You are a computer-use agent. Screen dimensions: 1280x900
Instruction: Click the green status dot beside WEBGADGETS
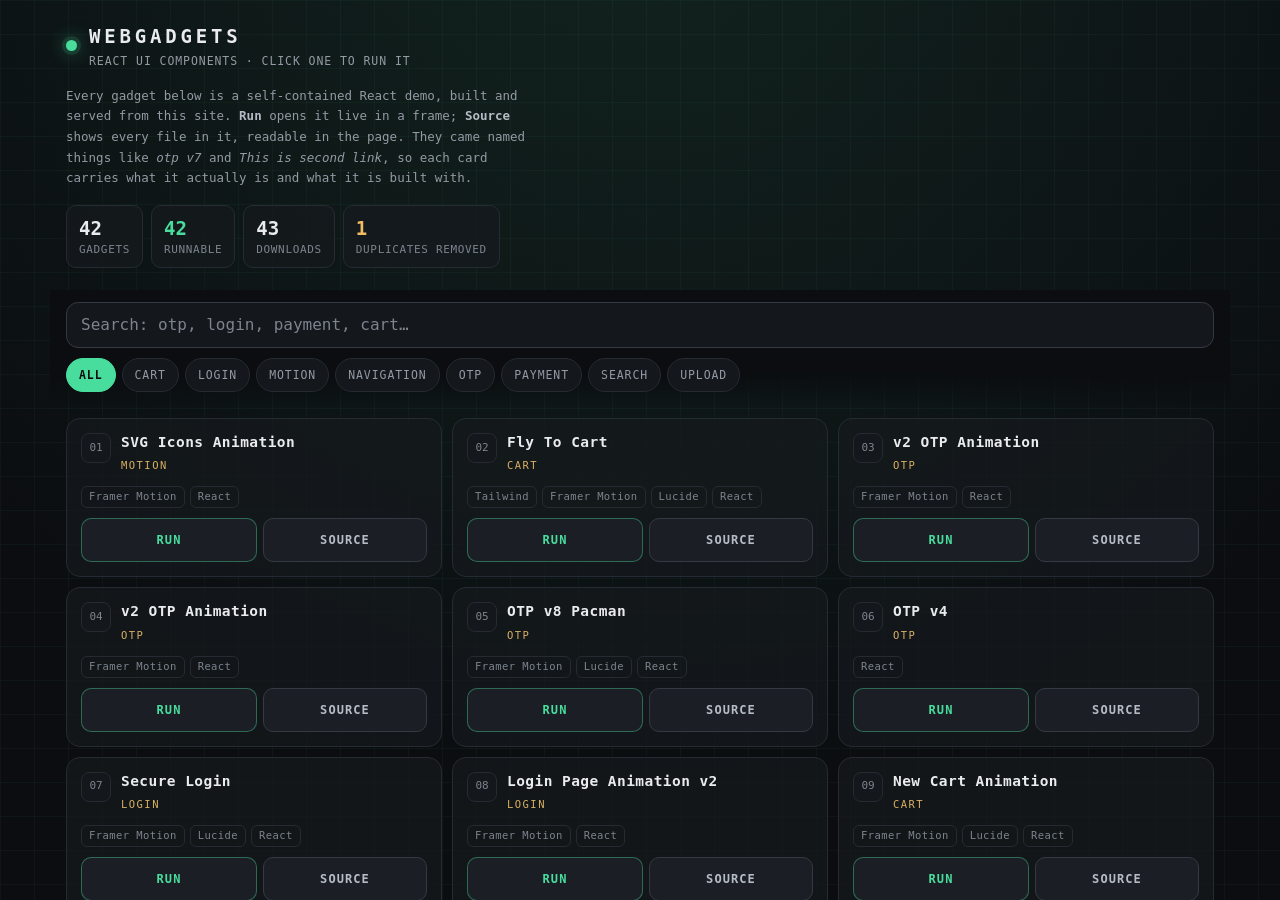(x=71, y=45)
